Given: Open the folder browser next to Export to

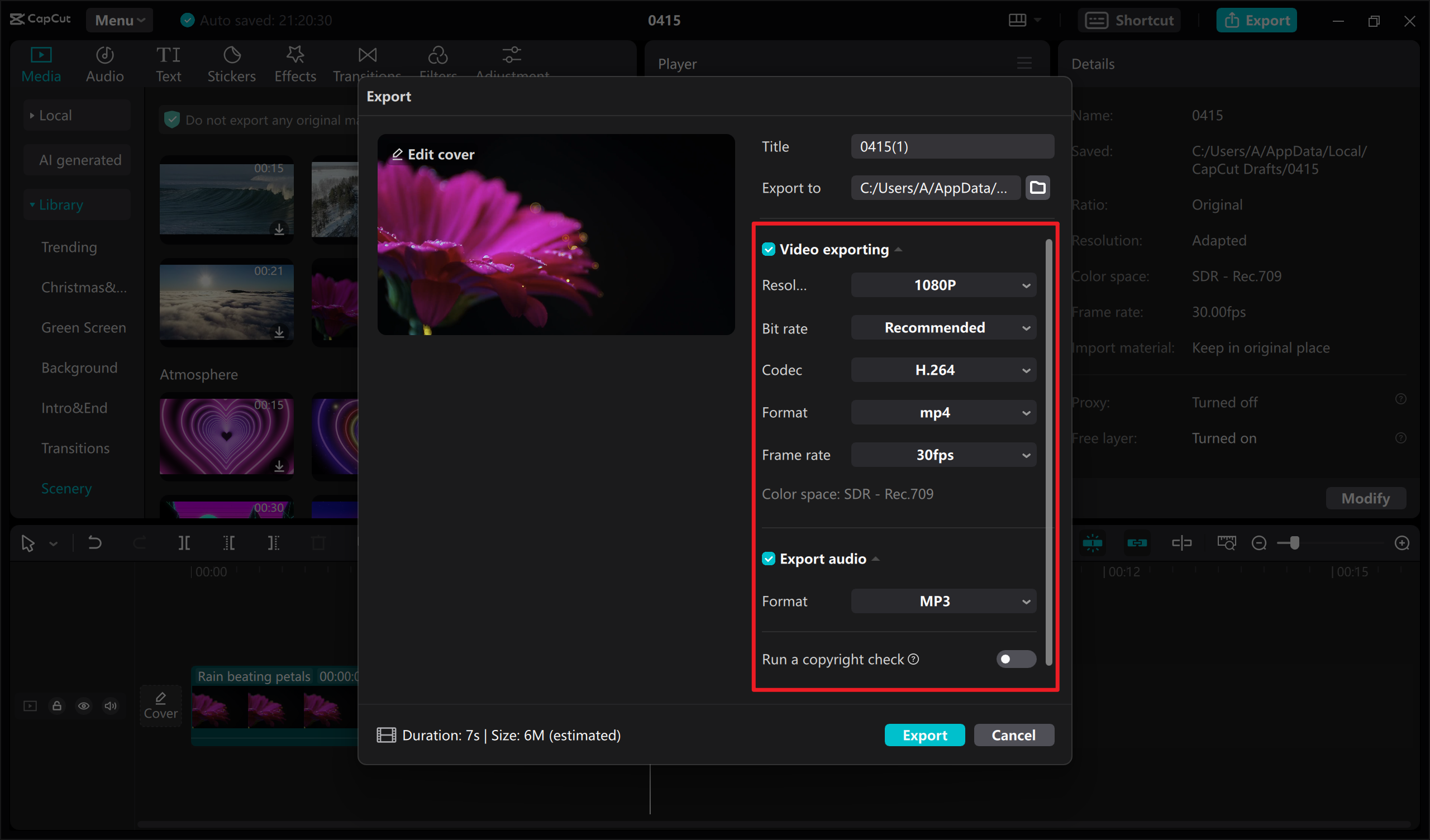Looking at the screenshot, I should (1037, 187).
